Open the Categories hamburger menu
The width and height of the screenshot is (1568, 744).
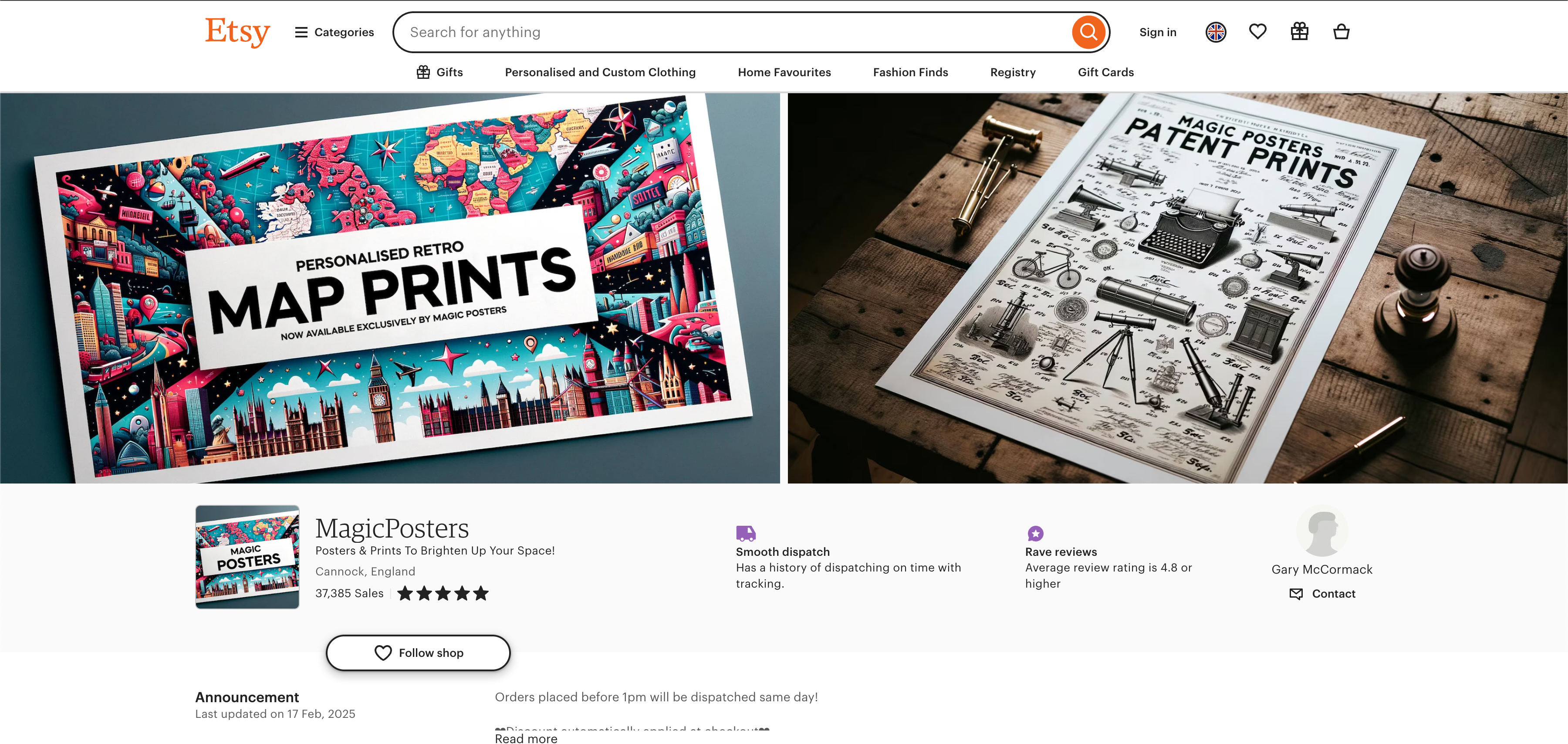(334, 32)
